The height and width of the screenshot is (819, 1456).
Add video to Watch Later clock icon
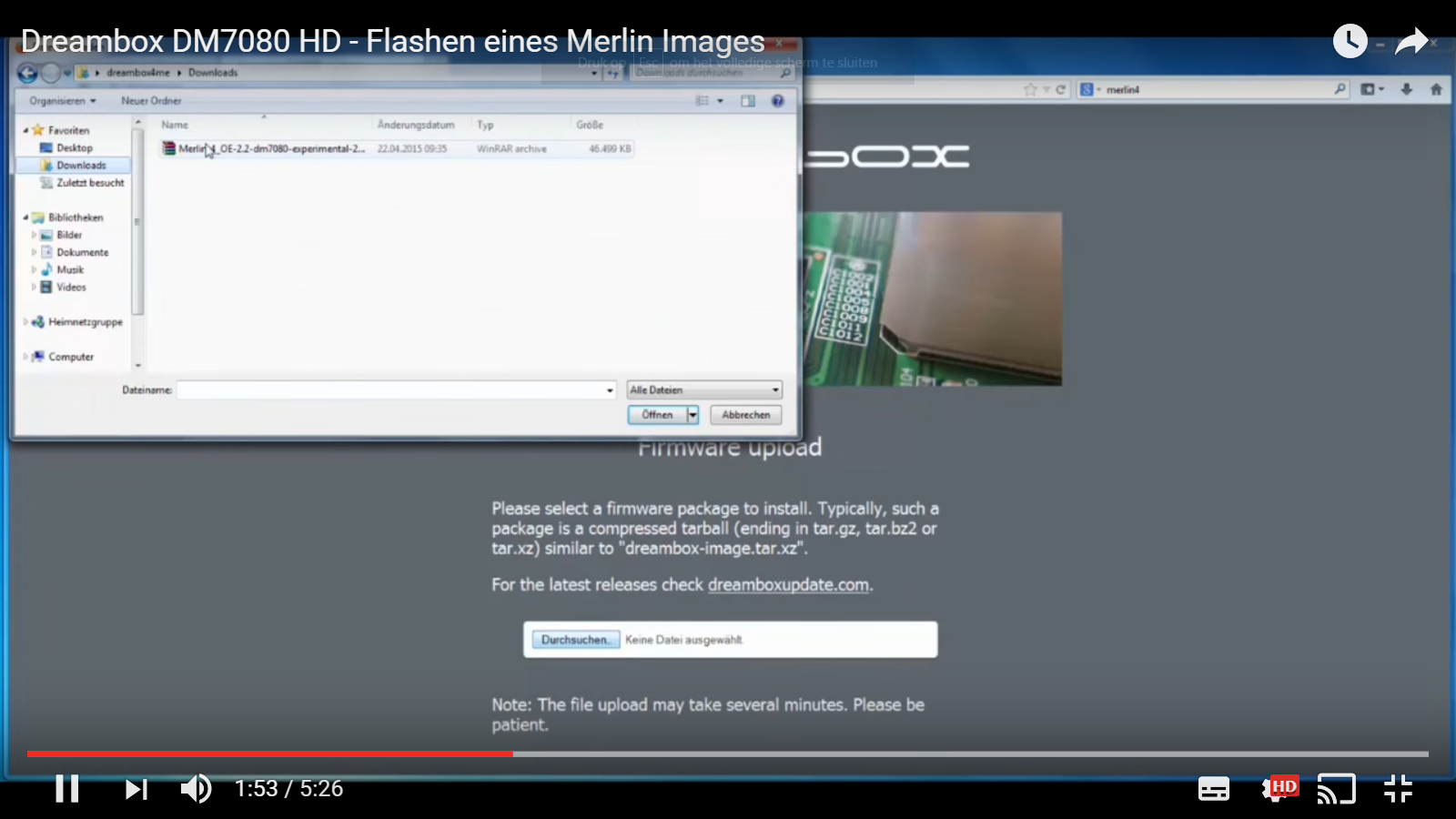1350,41
